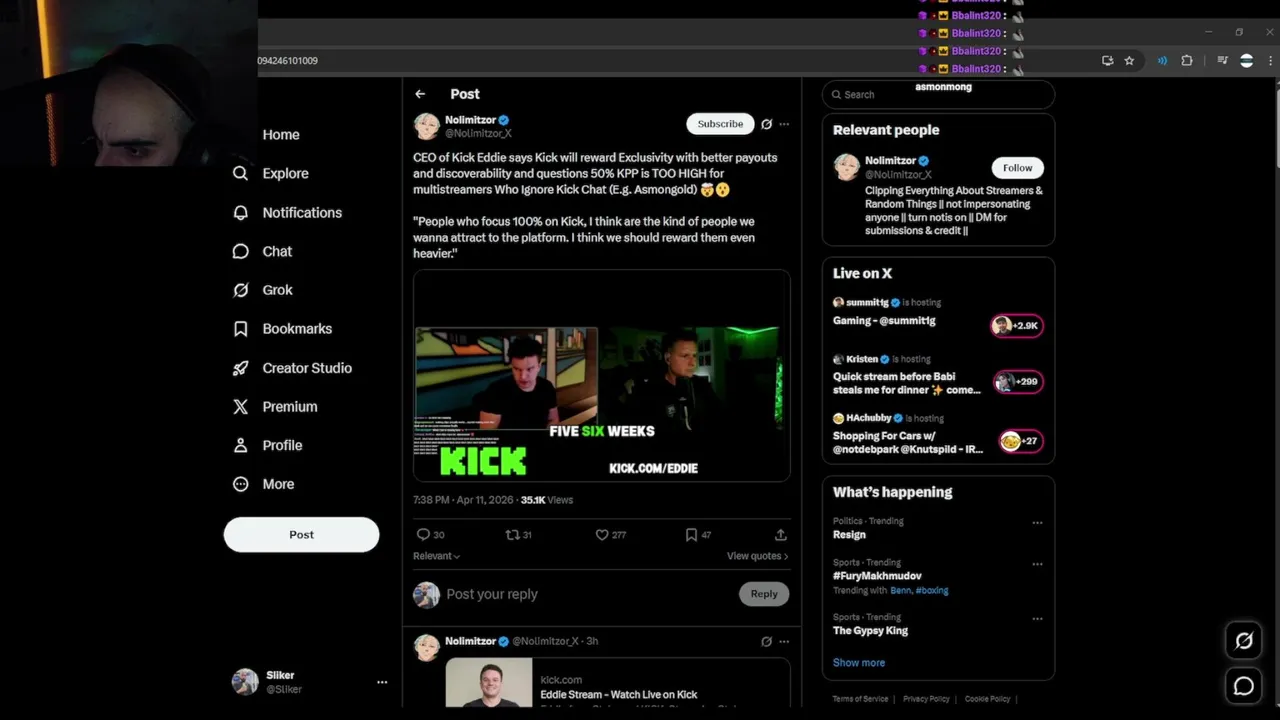Click Nolimitzor avatar on main post
The width and height of the screenshot is (1280, 720).
(x=427, y=126)
